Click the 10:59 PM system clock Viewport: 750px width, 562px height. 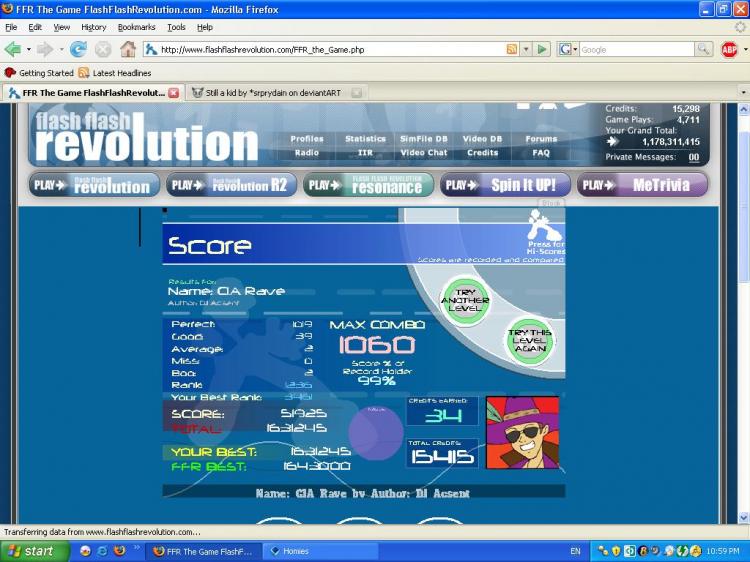[x=723, y=551]
